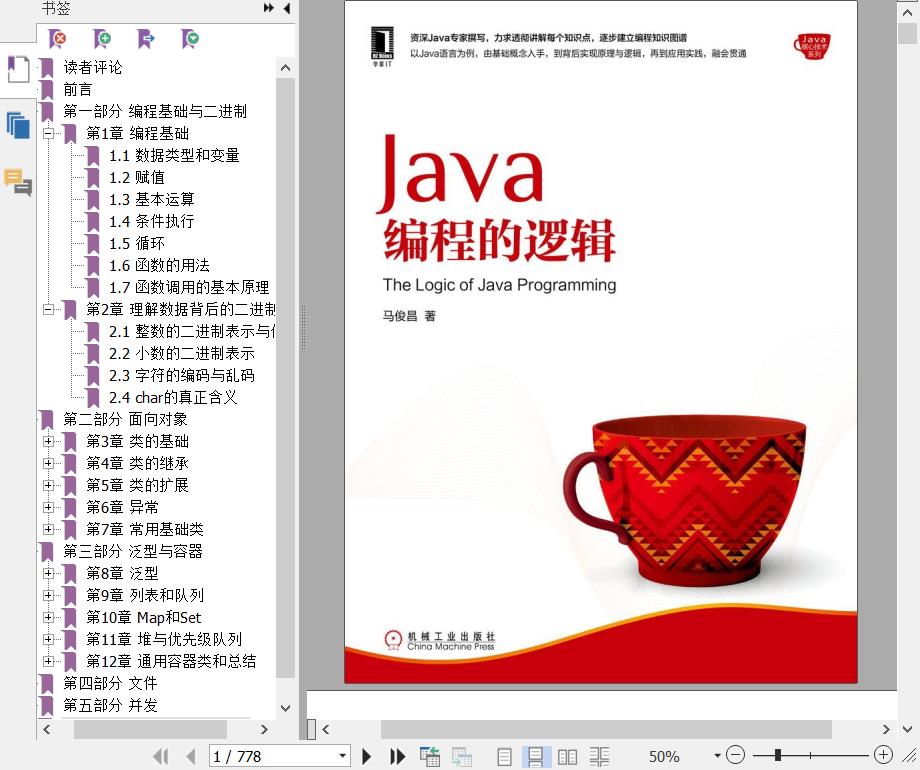
Task: Open bookmark 1.7 函数调用的基本原理
Action: point(189,288)
